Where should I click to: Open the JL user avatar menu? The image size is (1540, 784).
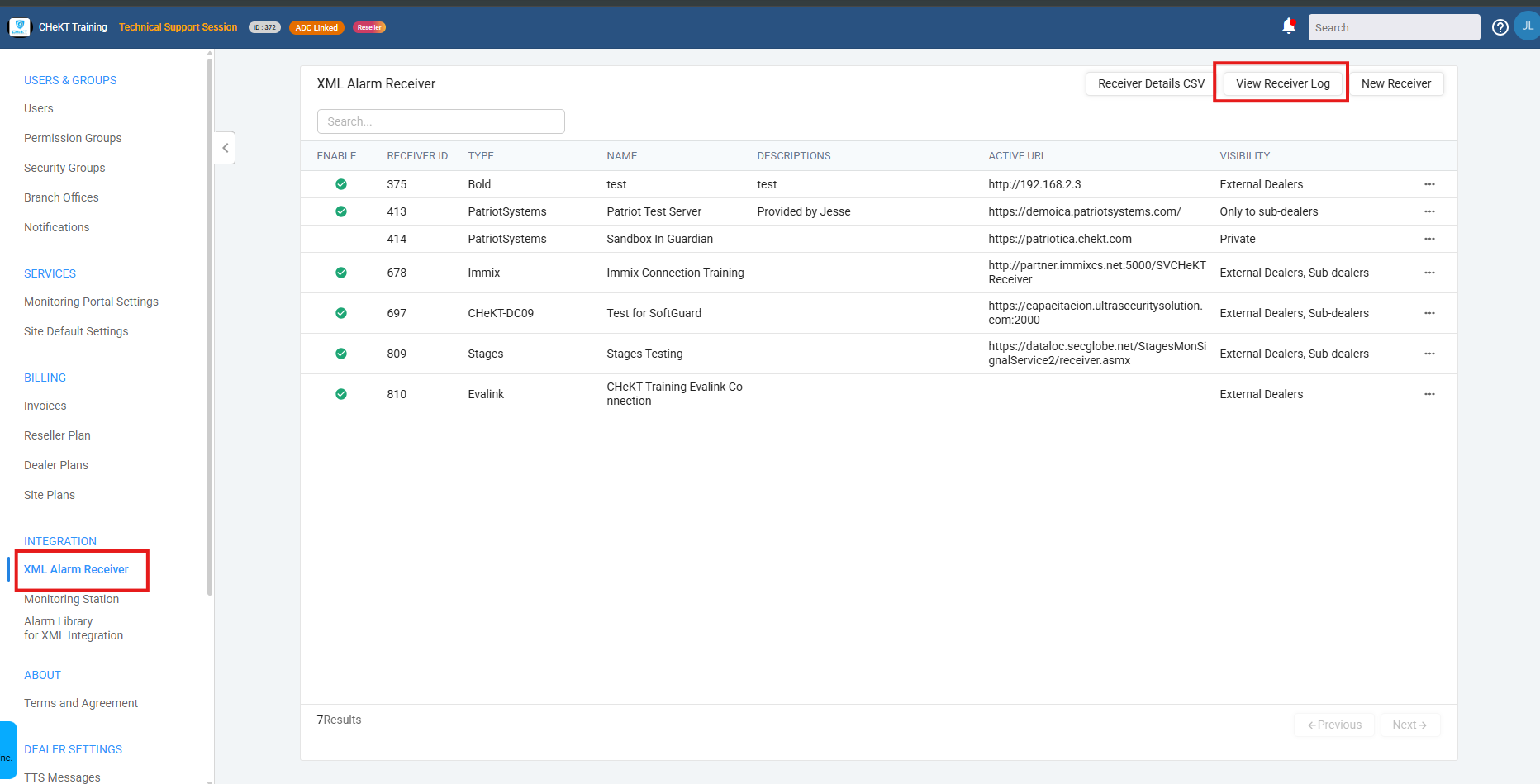(1528, 26)
